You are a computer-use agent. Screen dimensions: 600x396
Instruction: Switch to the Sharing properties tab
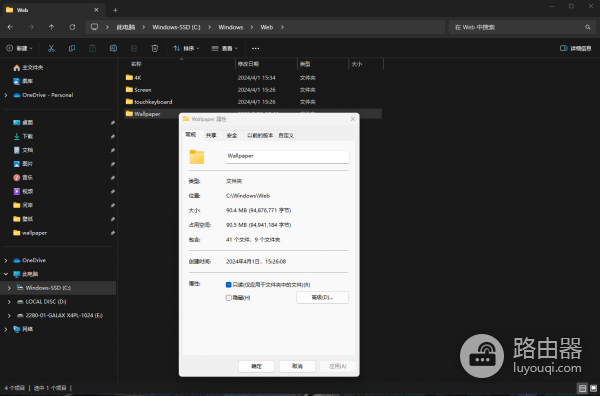pyautogui.click(x=211, y=135)
